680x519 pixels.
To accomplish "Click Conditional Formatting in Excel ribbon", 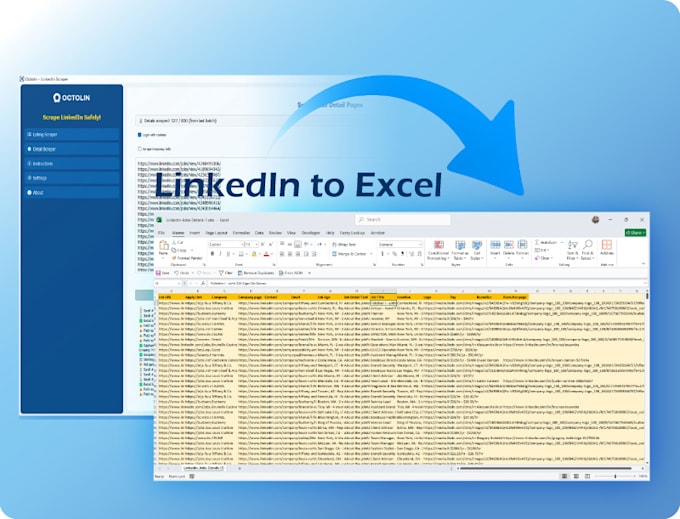I will tap(438, 250).
